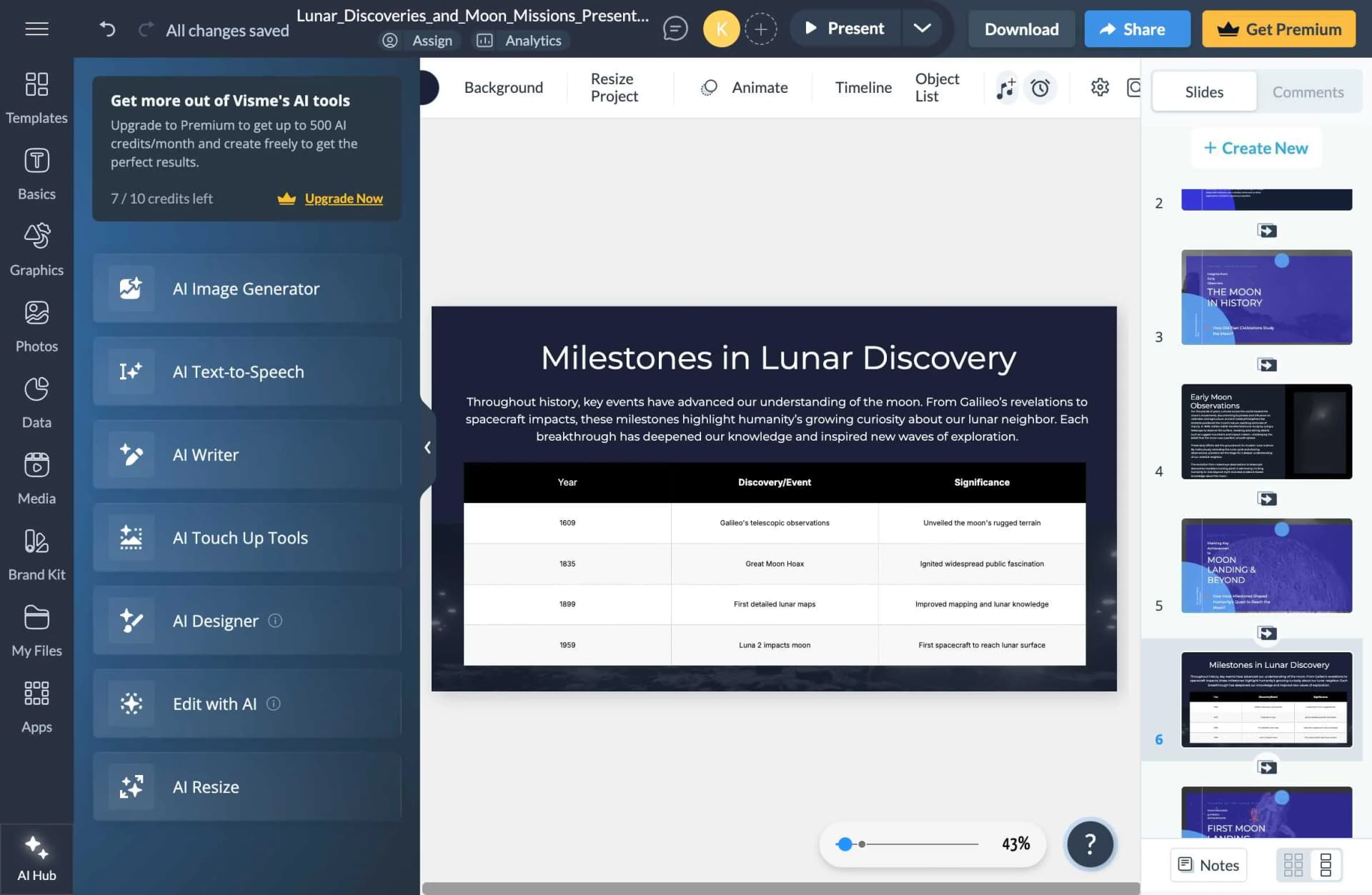Open the hamburger main menu
1372x895 pixels.
point(36,29)
